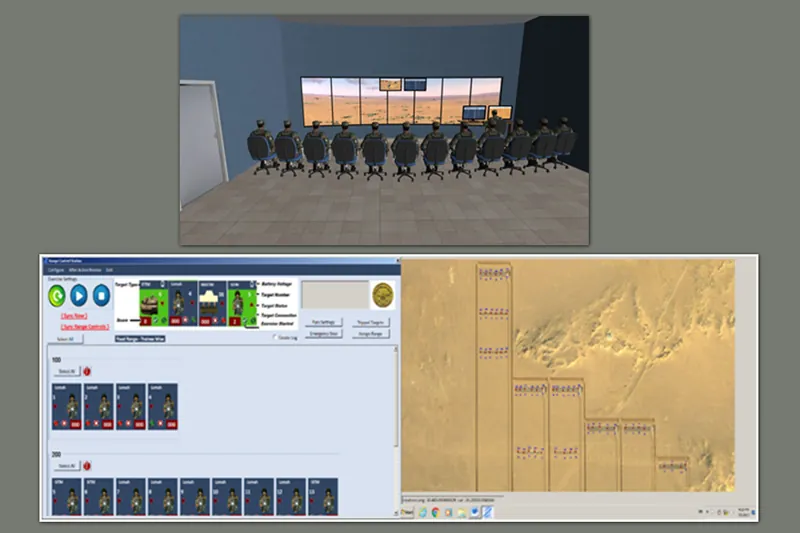800x533 pixels.
Task: Click the X icon on target card 2
Action: point(96,423)
